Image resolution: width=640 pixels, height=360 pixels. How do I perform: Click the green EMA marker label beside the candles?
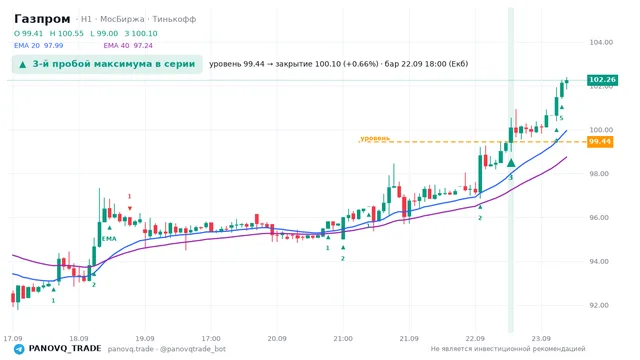[x=109, y=239]
